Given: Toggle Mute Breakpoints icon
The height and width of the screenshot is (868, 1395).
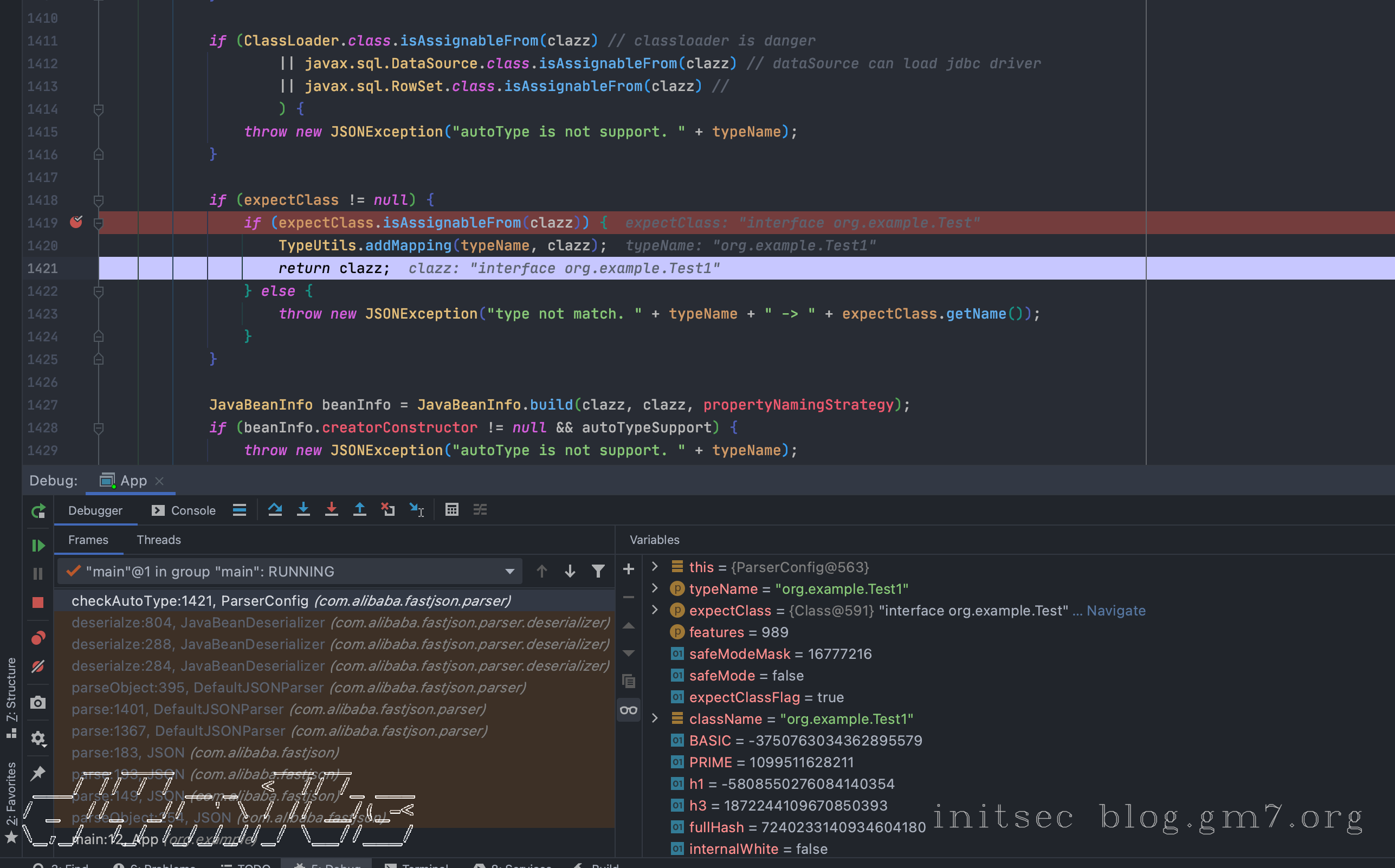Looking at the screenshot, I should pyautogui.click(x=38, y=666).
